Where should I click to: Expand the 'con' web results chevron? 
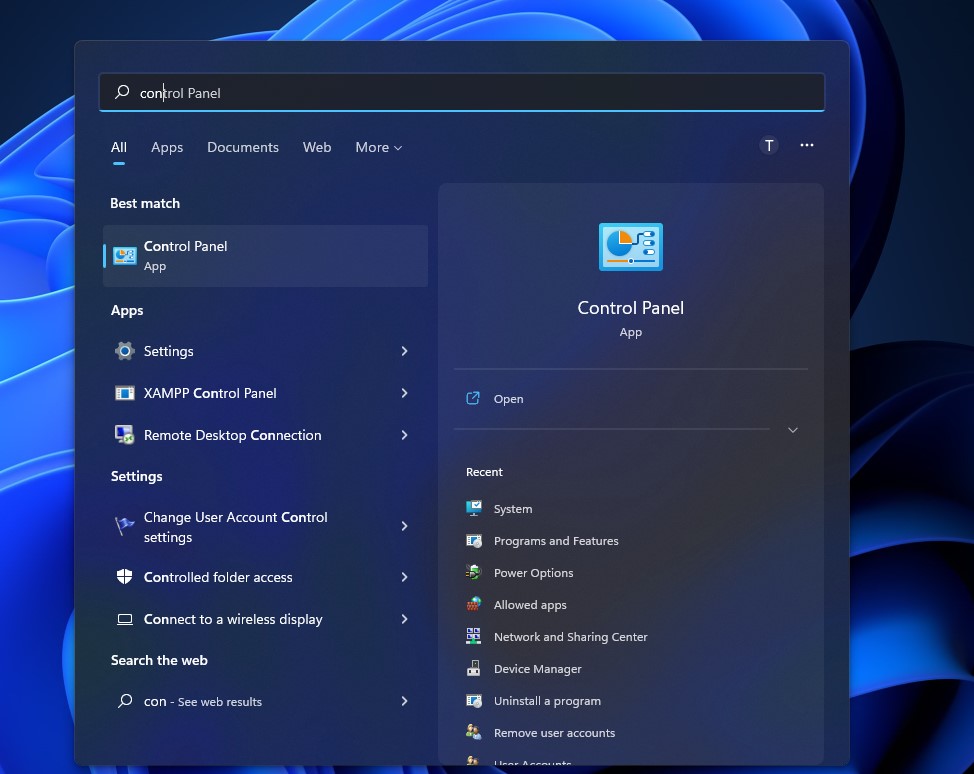[404, 701]
